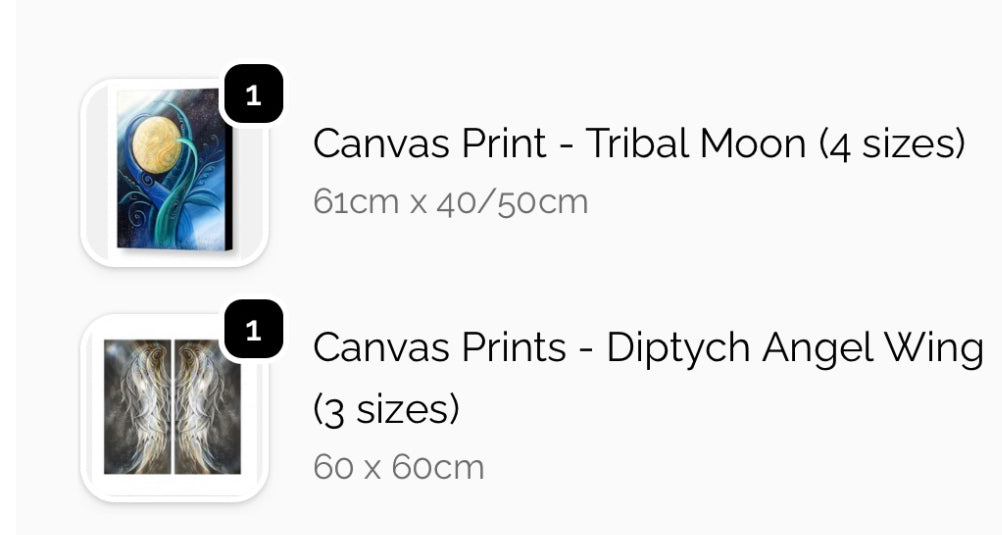
Task: Open the Canvas Prints - Diptych Angel Wing title
Action: 648,348
